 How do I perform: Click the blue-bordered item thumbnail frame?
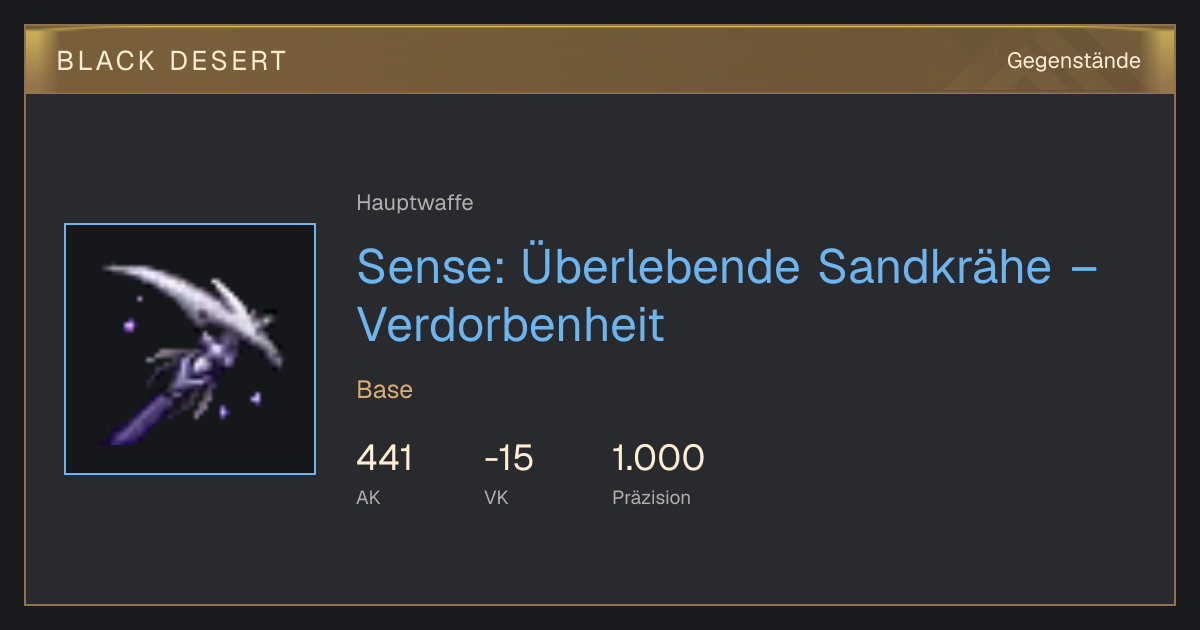click(x=190, y=349)
